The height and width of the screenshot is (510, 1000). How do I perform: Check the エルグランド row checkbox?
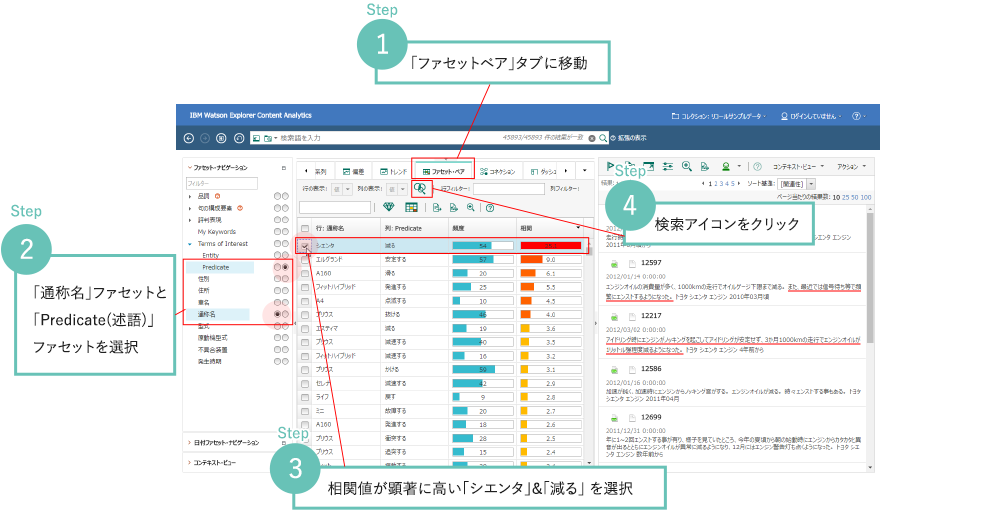305,259
